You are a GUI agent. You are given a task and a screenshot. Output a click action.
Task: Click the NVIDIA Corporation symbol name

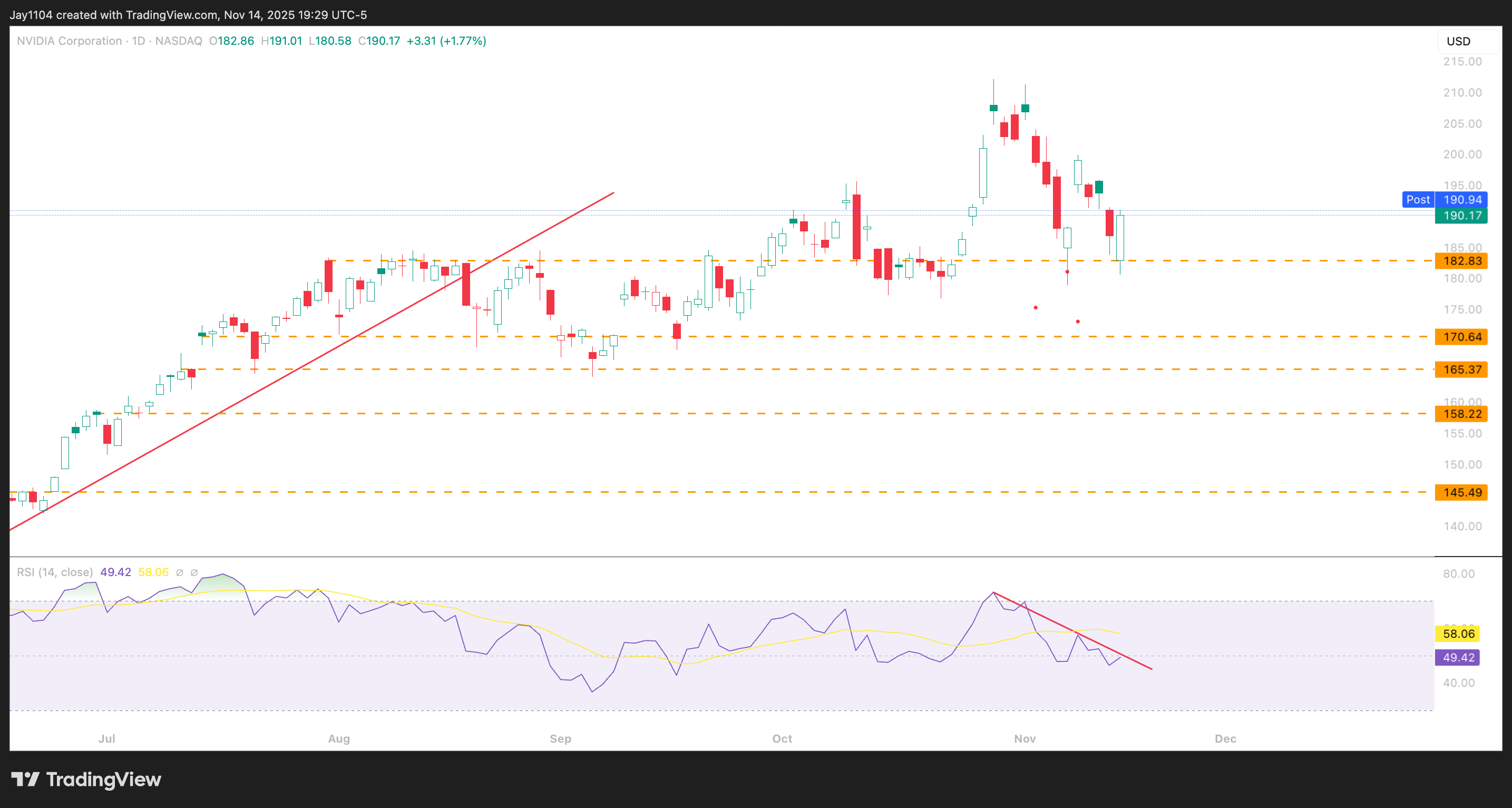click(68, 41)
